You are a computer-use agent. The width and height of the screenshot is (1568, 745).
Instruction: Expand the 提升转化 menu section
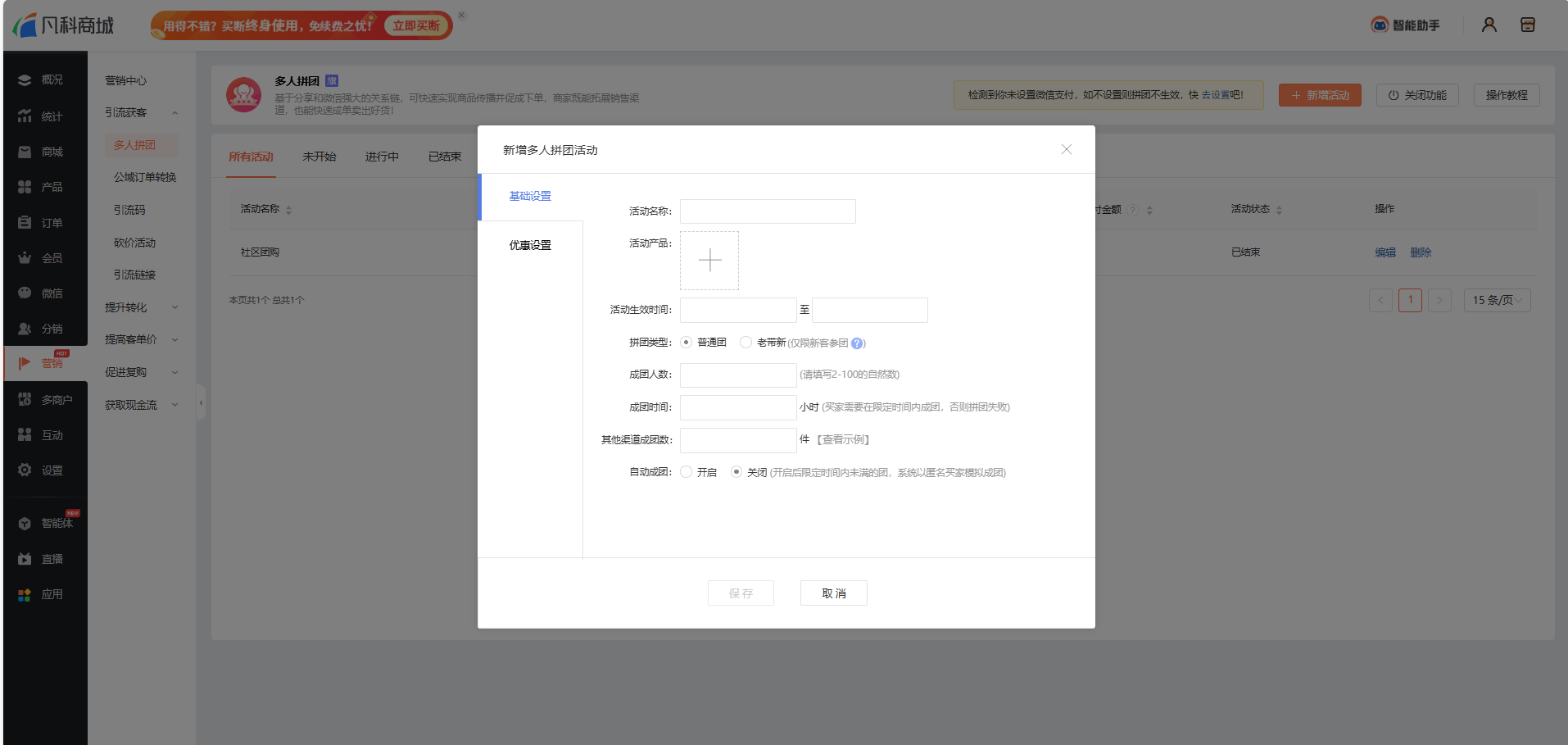coord(141,307)
